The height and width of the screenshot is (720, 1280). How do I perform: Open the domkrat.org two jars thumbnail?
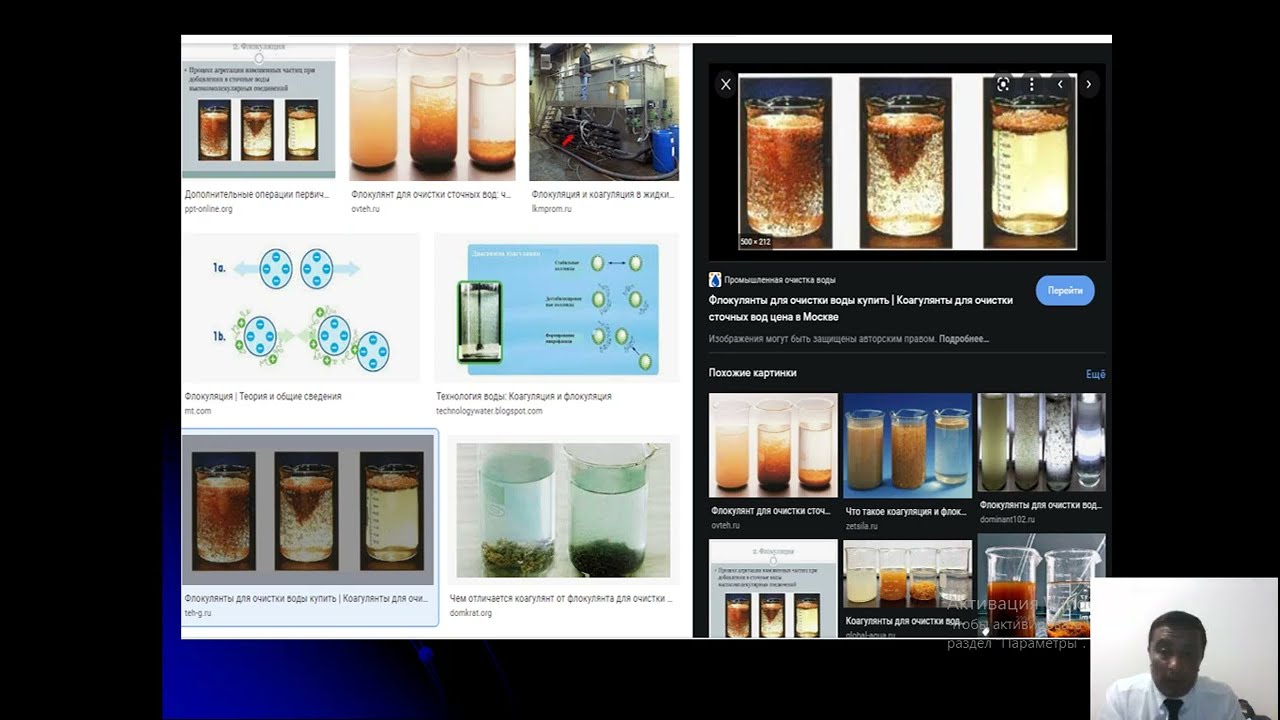click(x=563, y=510)
